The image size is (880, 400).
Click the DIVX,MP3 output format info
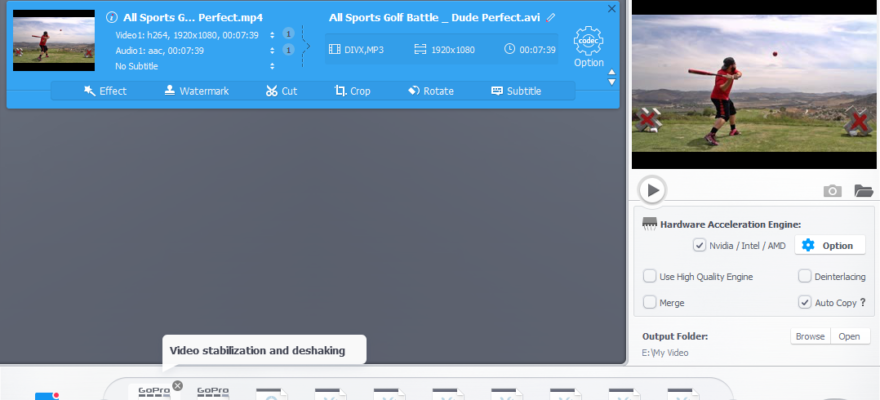tap(356, 50)
